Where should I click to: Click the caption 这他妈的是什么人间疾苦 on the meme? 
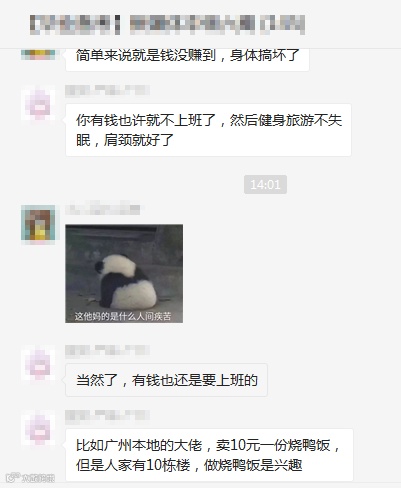(123, 316)
